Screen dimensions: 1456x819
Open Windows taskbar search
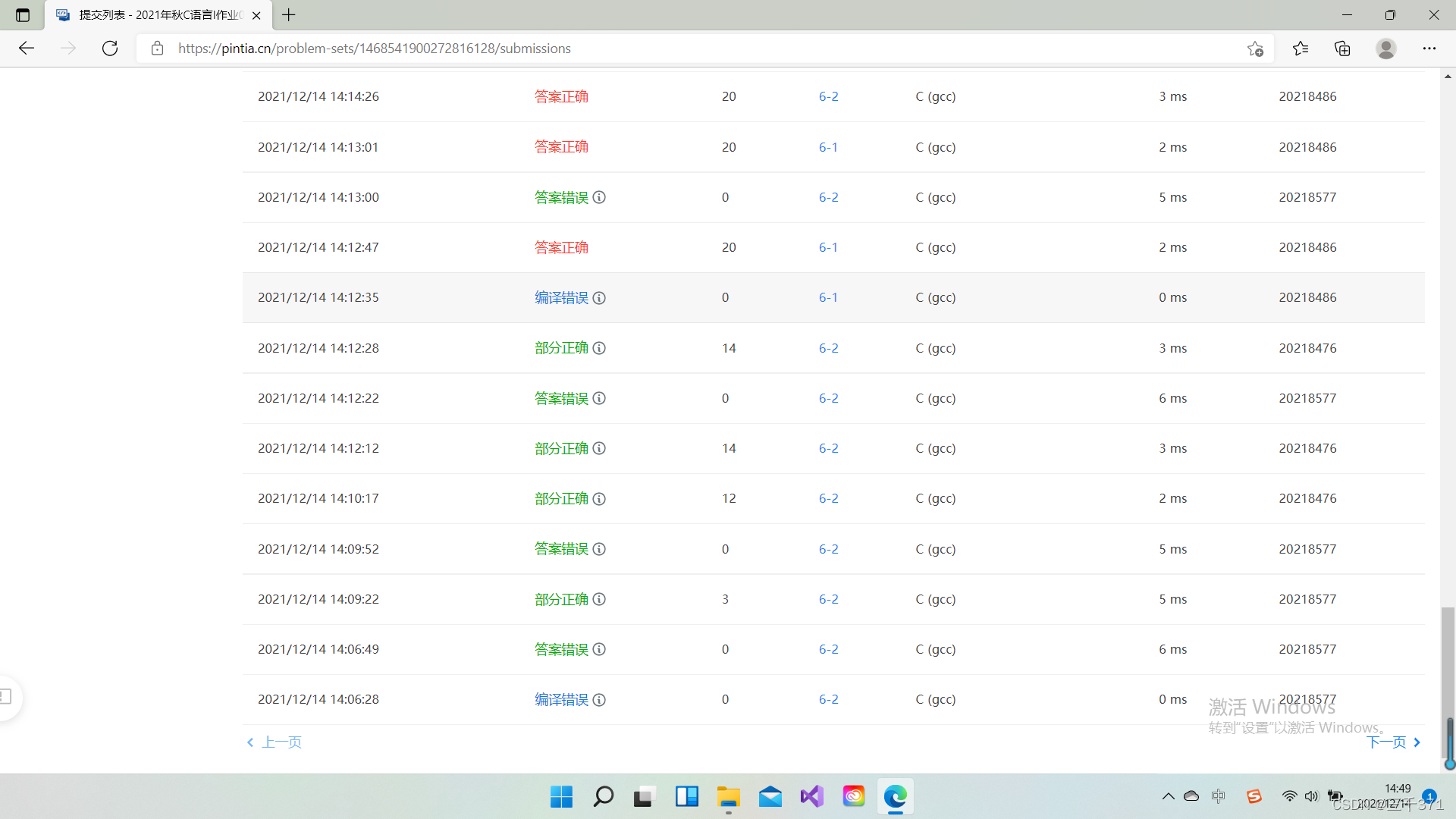(x=604, y=796)
